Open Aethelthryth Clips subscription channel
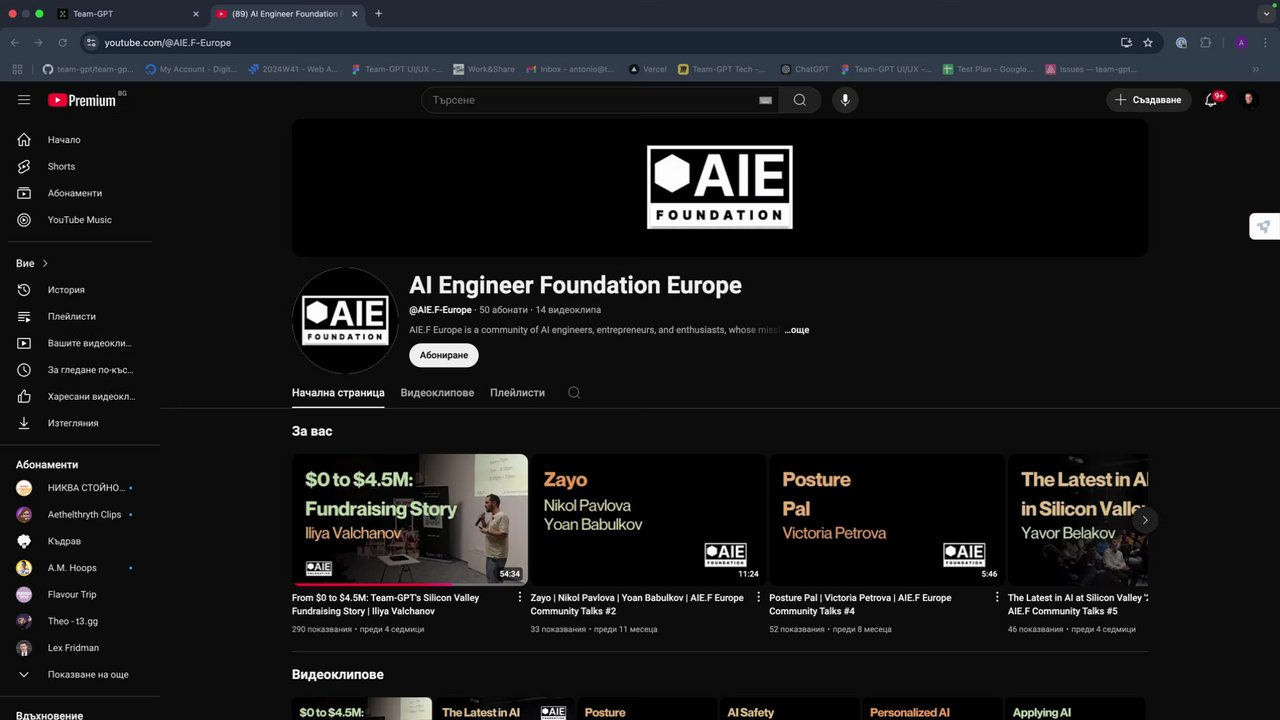This screenshot has height=720, width=1280. click(x=80, y=515)
